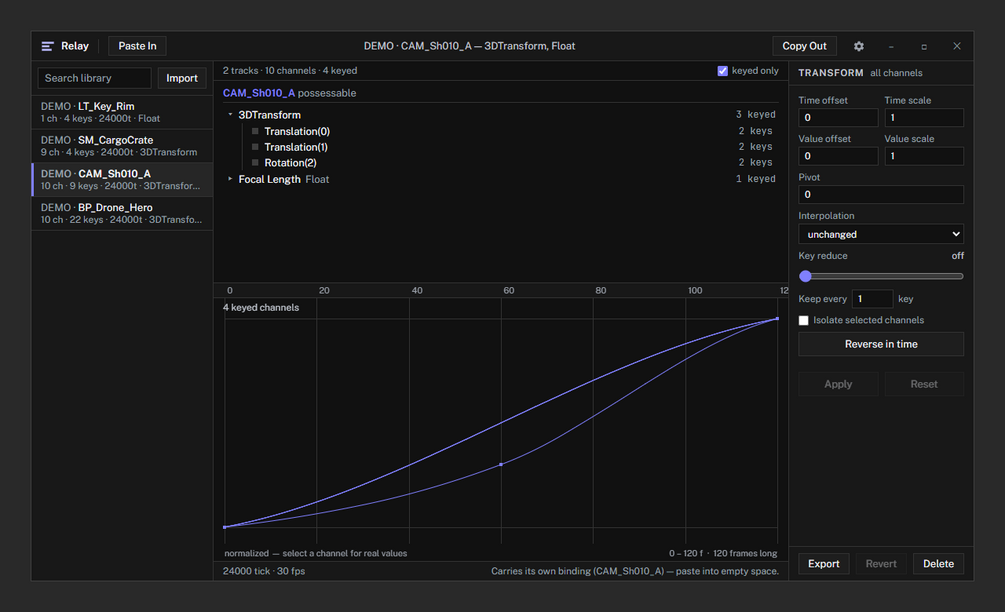This screenshot has height=612, width=1005.
Task: Select DEMO SM_CargoCrate library item
Action: coord(122,146)
